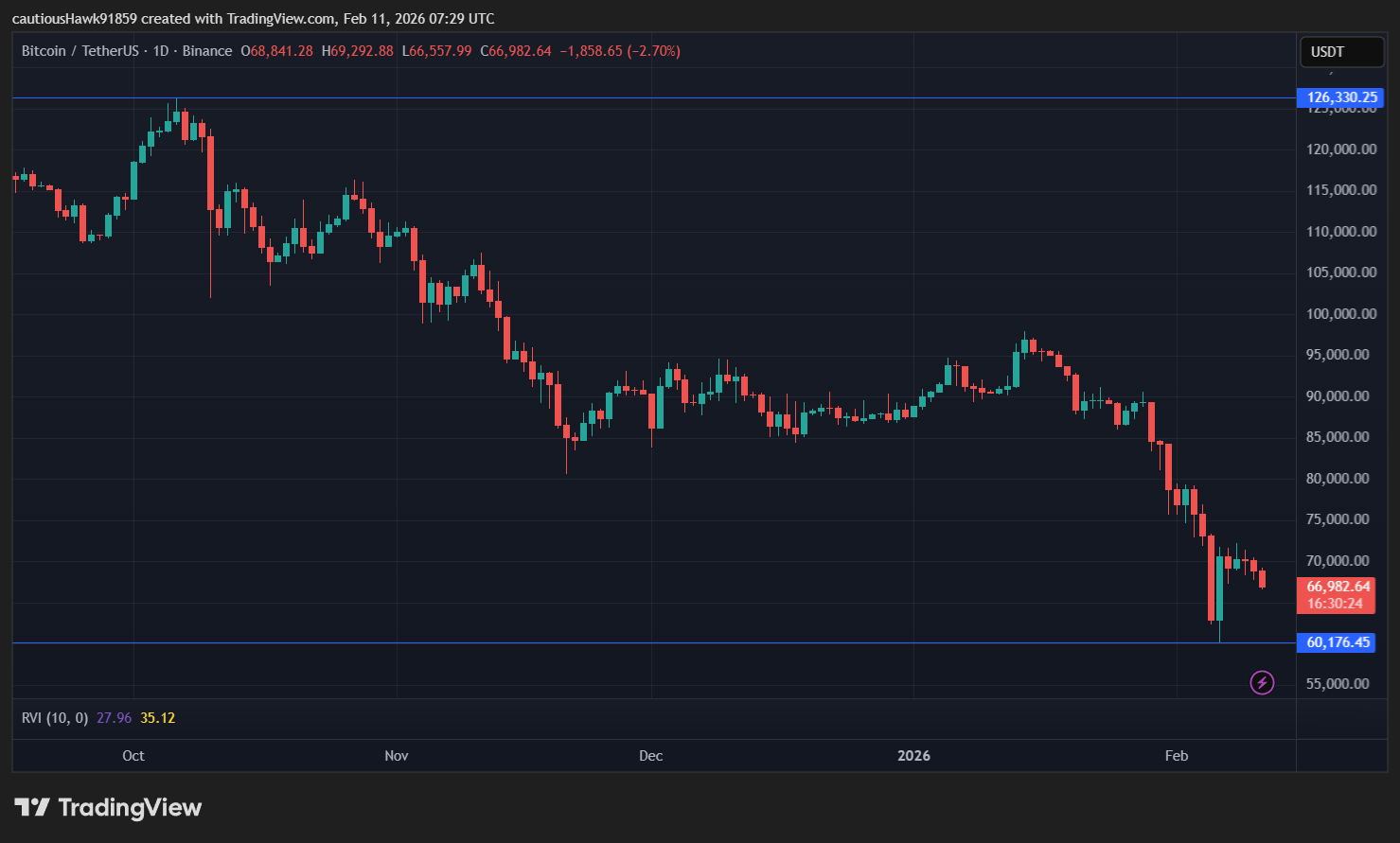Click the −2.70% change value
This screenshot has height=843, width=1400.
coord(654,51)
